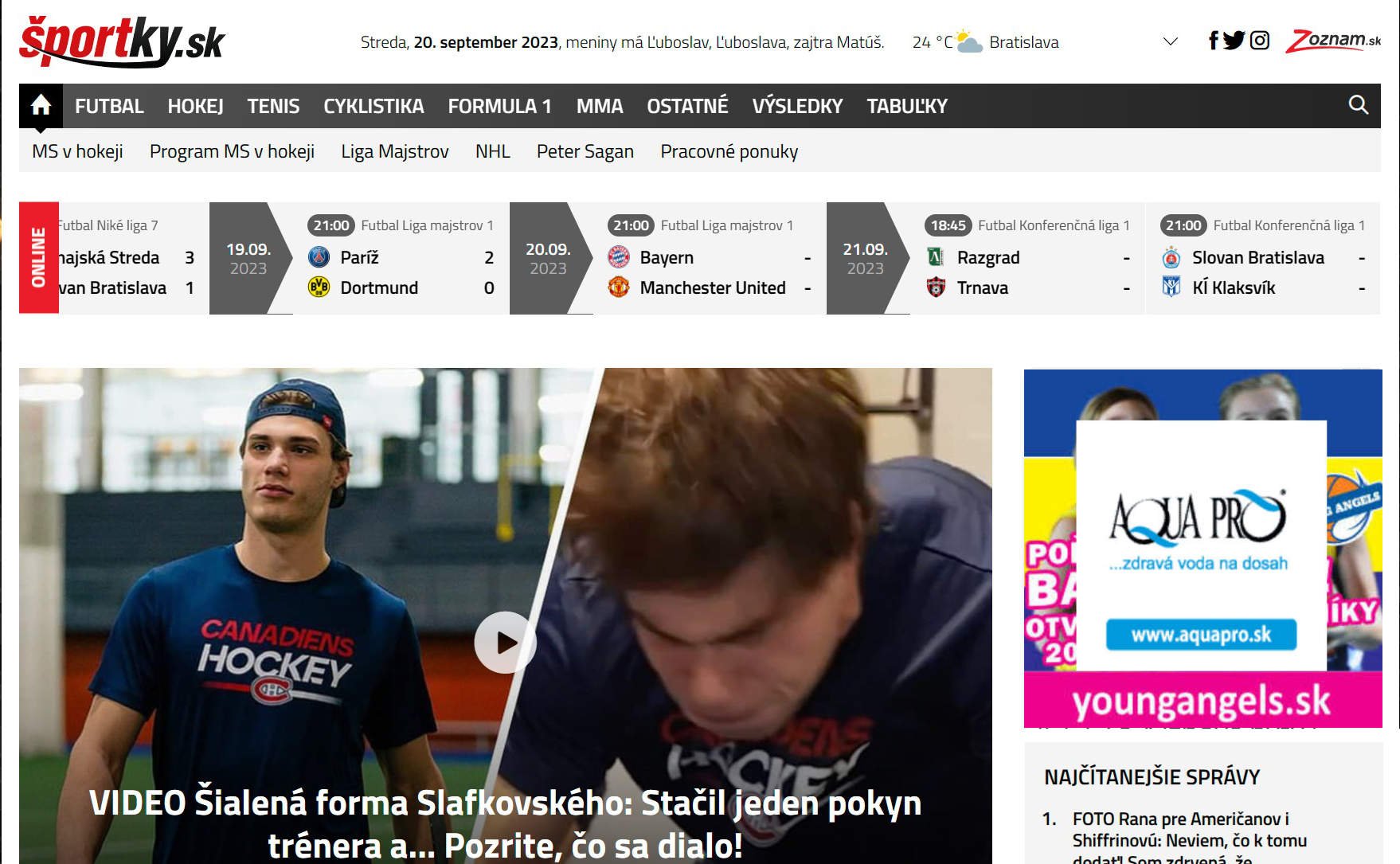Open the Facebook icon in header
Screen dimensions: 1400x864
tap(1213, 41)
